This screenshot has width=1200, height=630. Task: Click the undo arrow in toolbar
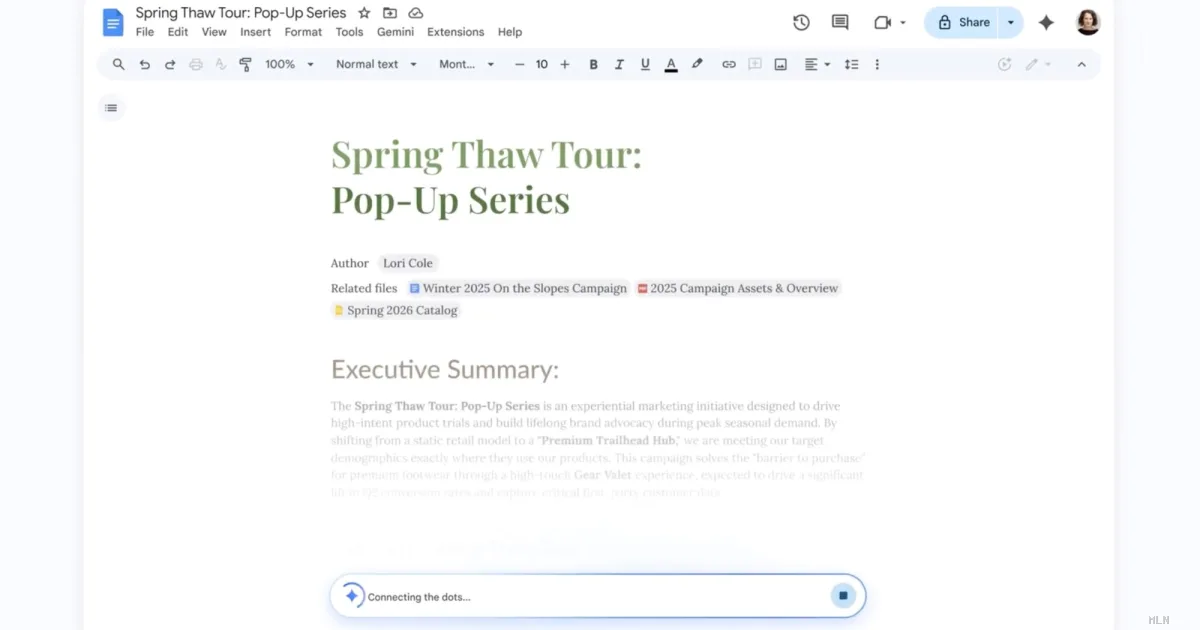coord(144,64)
